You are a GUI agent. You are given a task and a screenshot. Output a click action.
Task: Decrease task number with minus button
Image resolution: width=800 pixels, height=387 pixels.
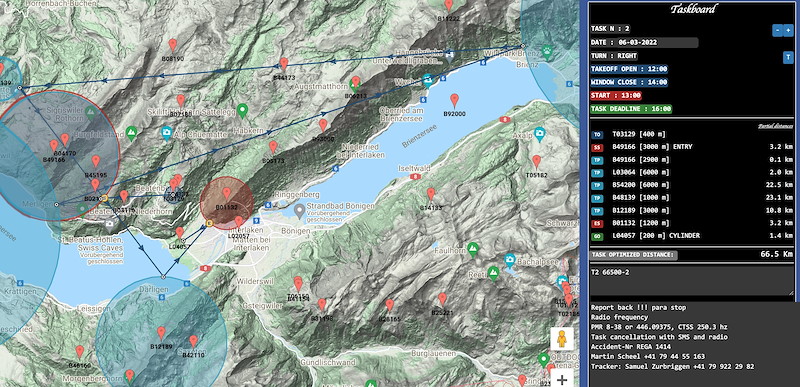(777, 31)
